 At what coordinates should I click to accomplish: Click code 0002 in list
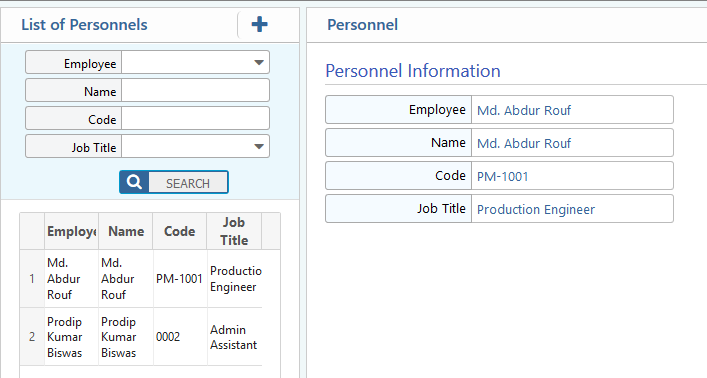(x=179, y=337)
